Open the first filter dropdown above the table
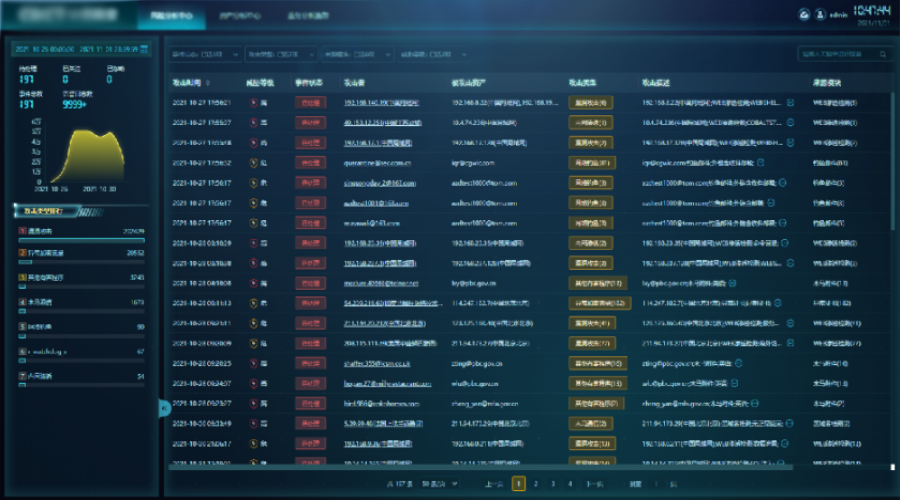Screen dimensions: 900x500 [x=205, y=54]
